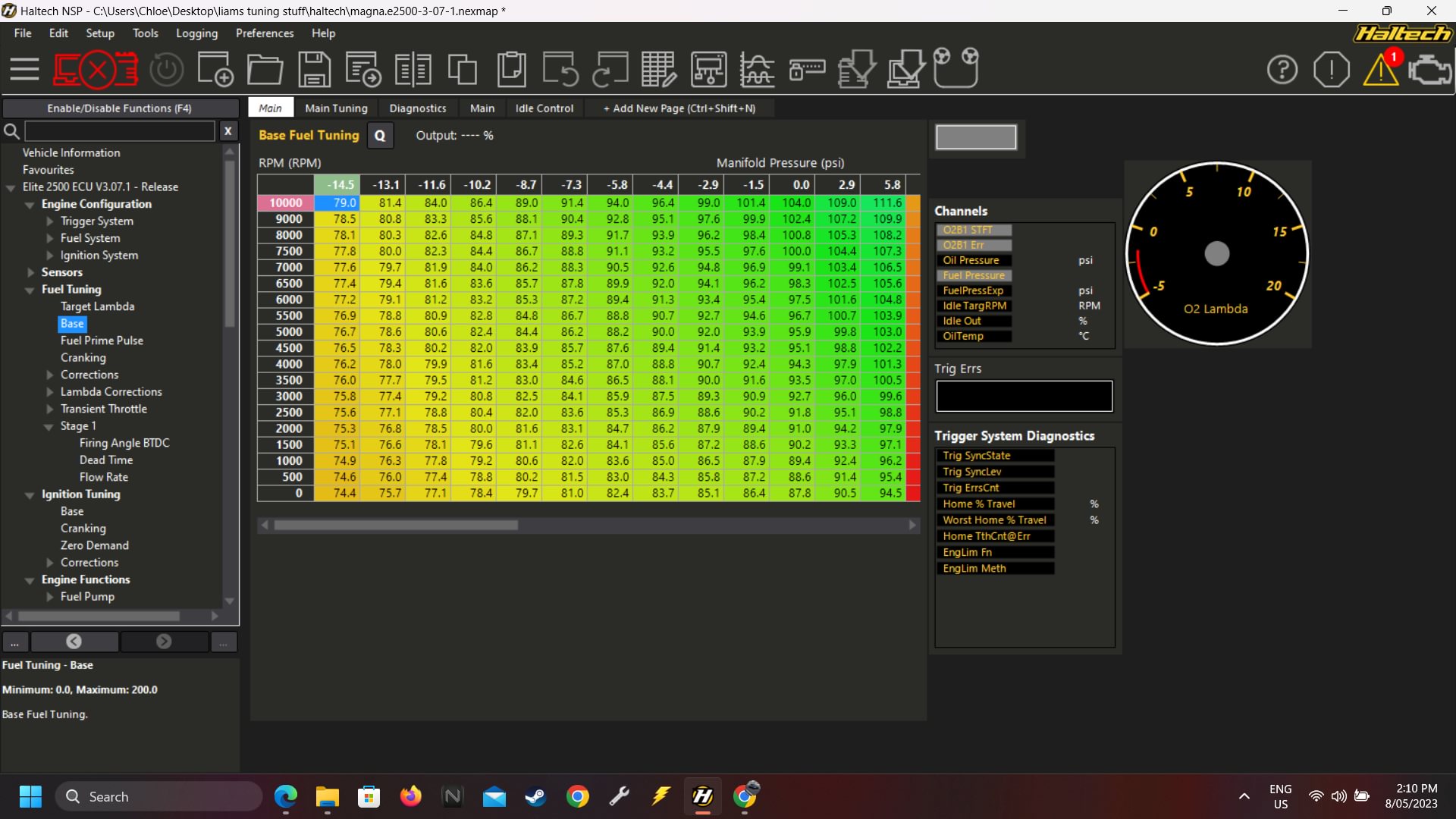Screen dimensions: 1456x819
Task: Expand the Transient Throttle node
Action: 50,409
